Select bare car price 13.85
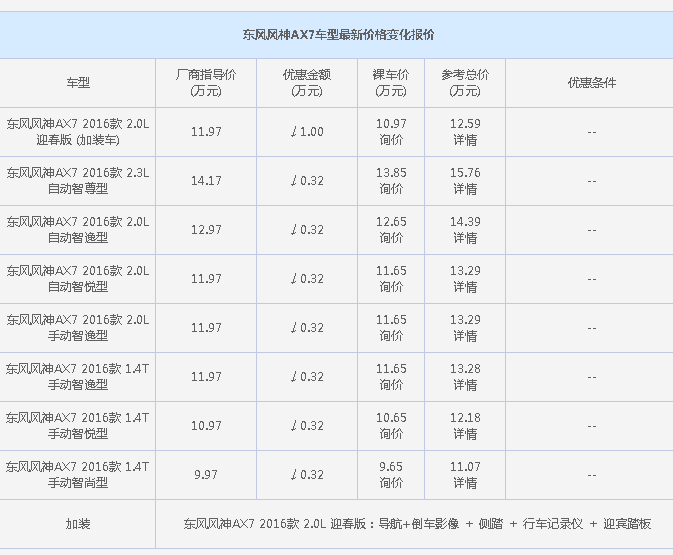This screenshot has width=673, height=555. click(x=391, y=173)
